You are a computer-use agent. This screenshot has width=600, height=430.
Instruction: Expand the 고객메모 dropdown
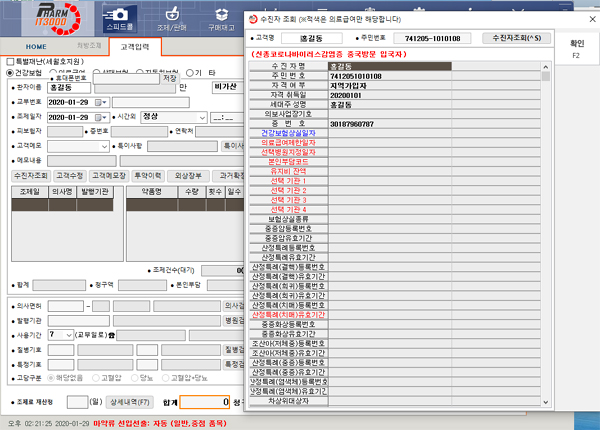[x=104, y=147]
